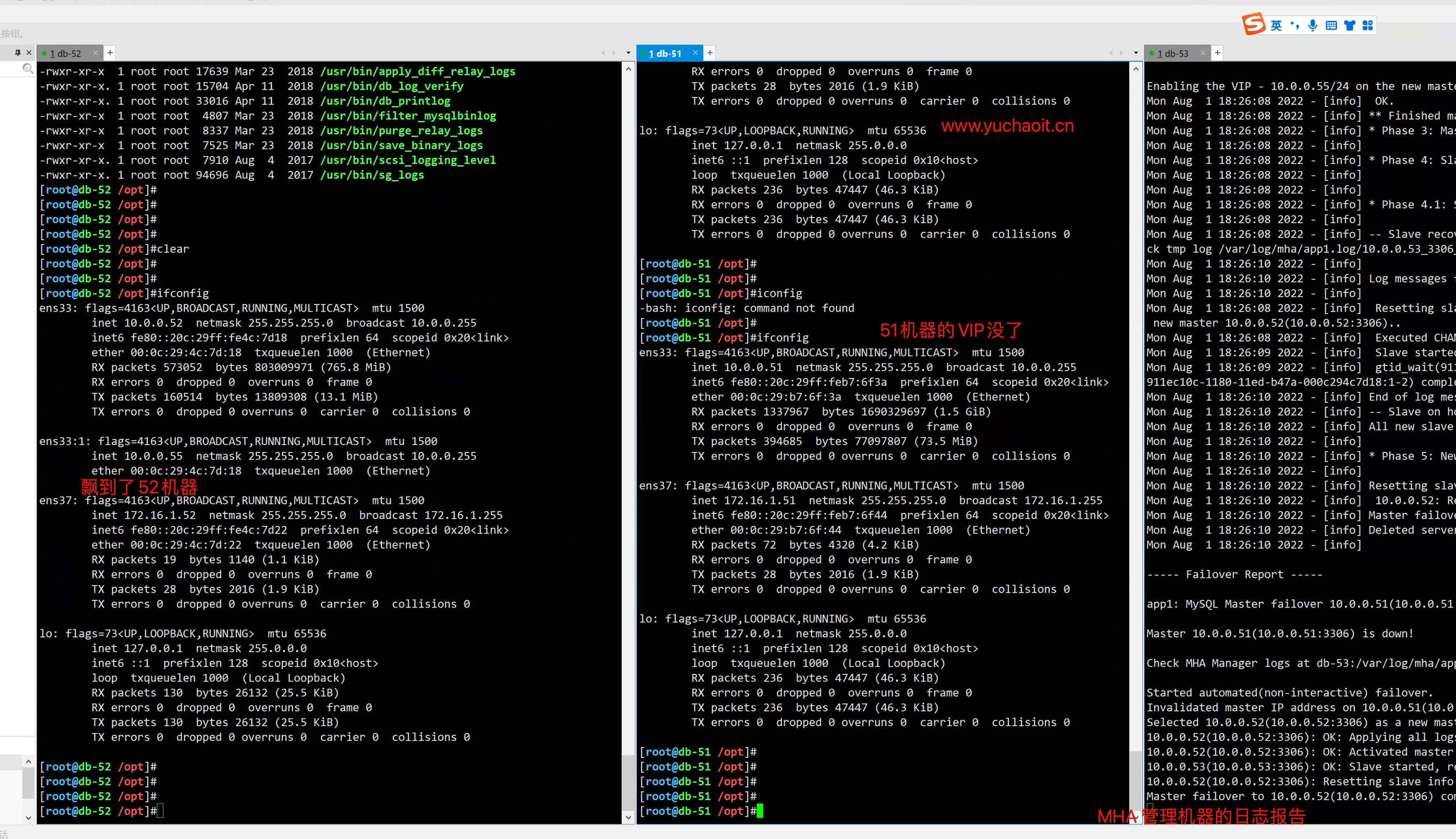Close the db-51 session tab
Image resolution: width=1456 pixels, height=839 pixels.
(695, 53)
